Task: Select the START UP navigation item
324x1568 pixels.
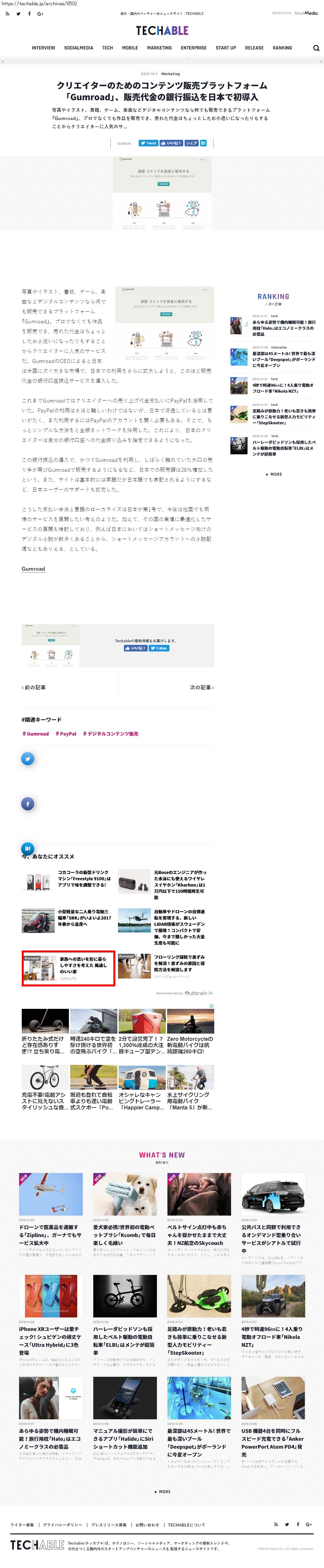Action: click(x=225, y=48)
